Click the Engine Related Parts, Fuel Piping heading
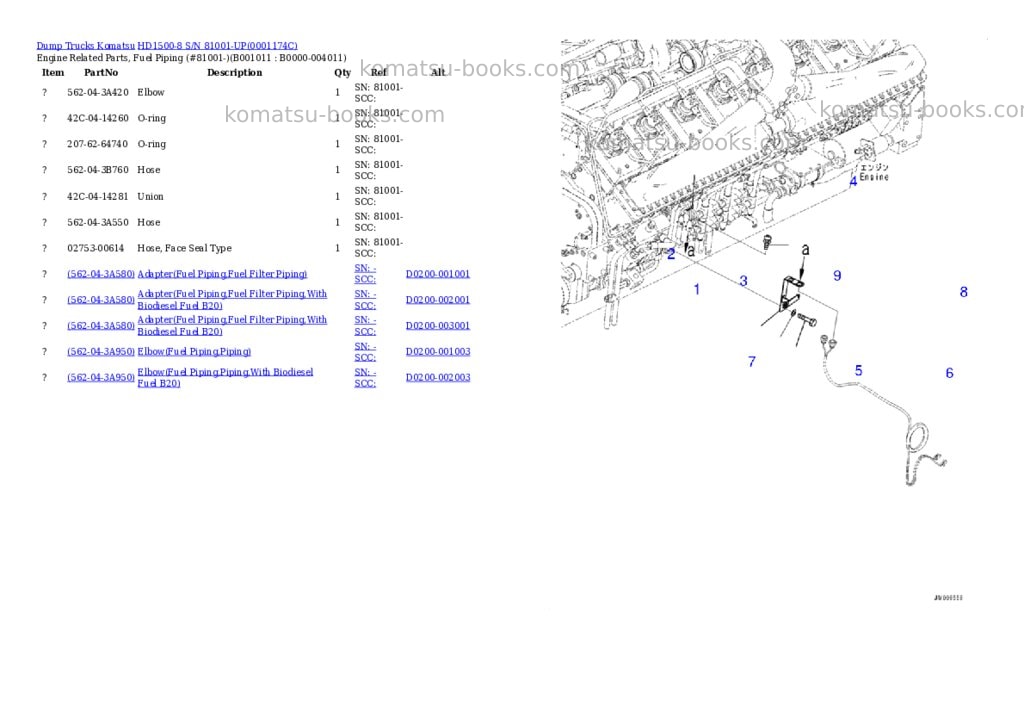Screen dimensions: 1024x725 tap(191, 58)
